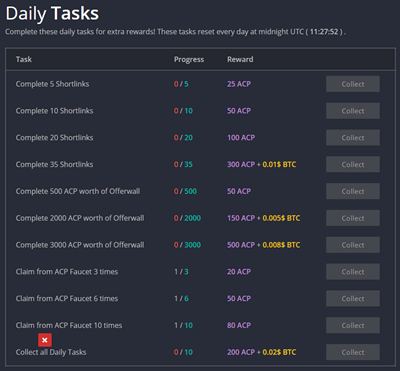
Task: Close the red X overlay icon
Action: [45, 340]
